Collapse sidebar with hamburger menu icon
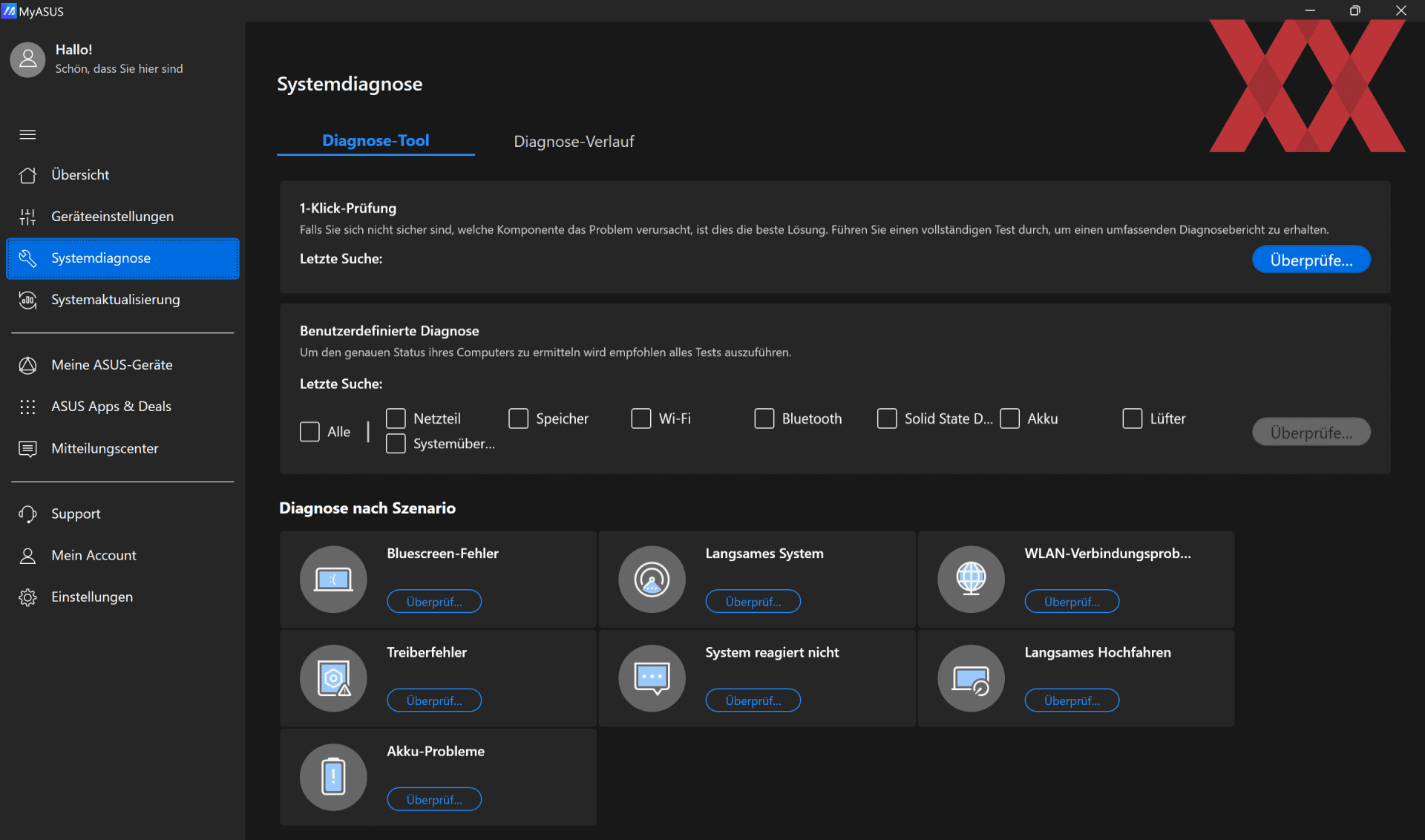Viewport: 1425px width, 840px height. 27,134
